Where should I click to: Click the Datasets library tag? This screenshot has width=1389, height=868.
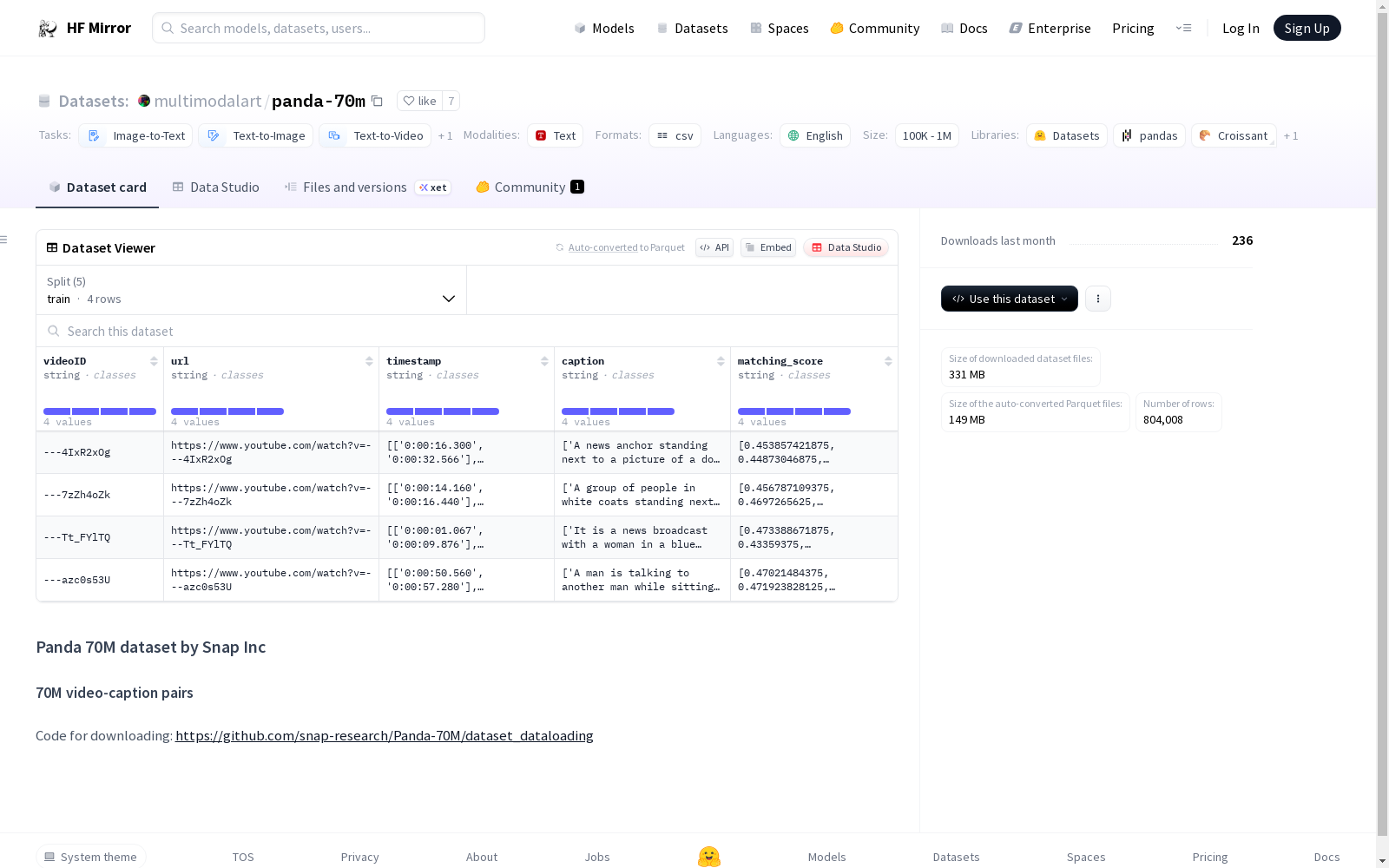(x=1067, y=135)
